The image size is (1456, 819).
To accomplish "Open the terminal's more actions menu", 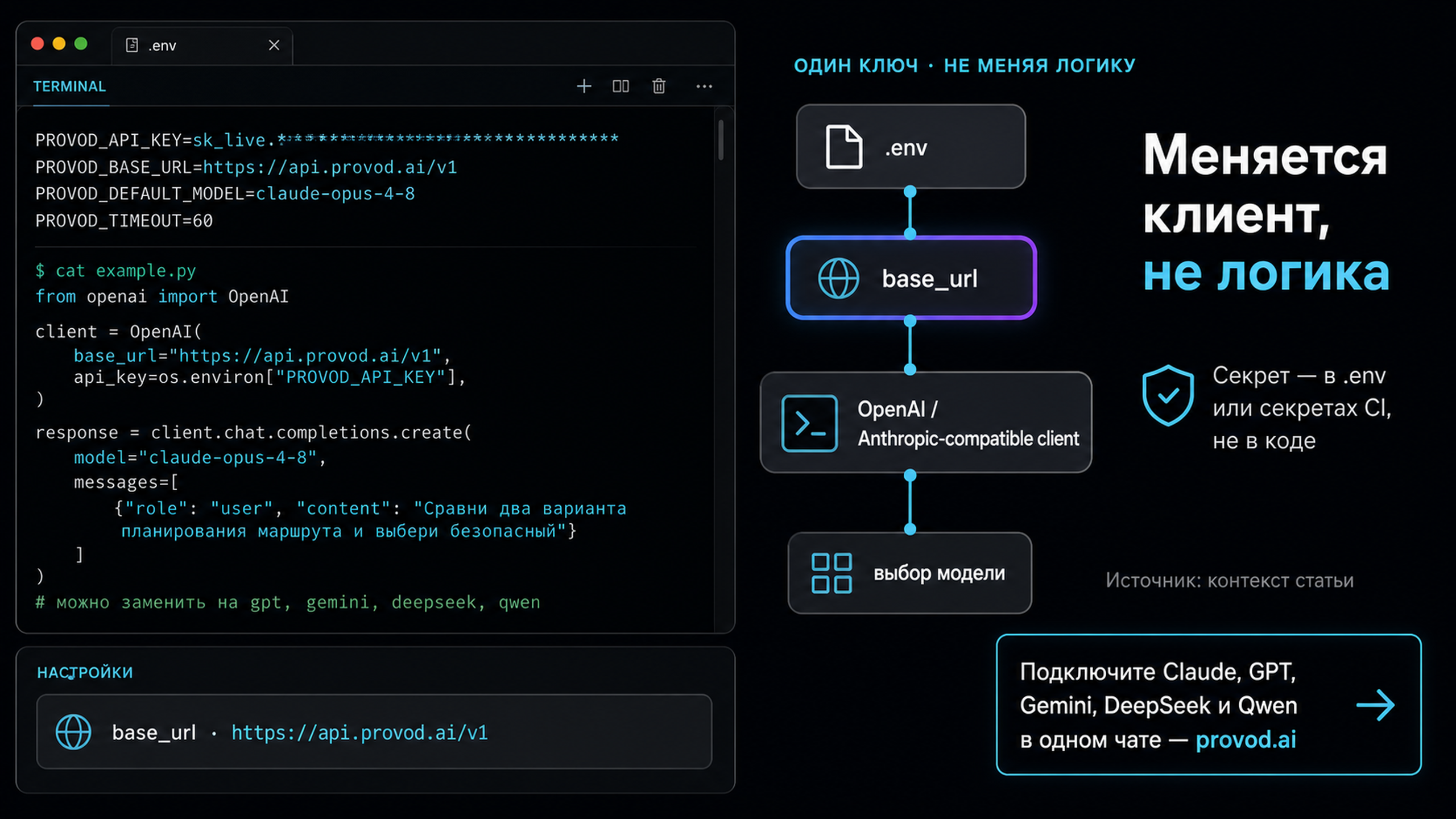I will pos(704,86).
